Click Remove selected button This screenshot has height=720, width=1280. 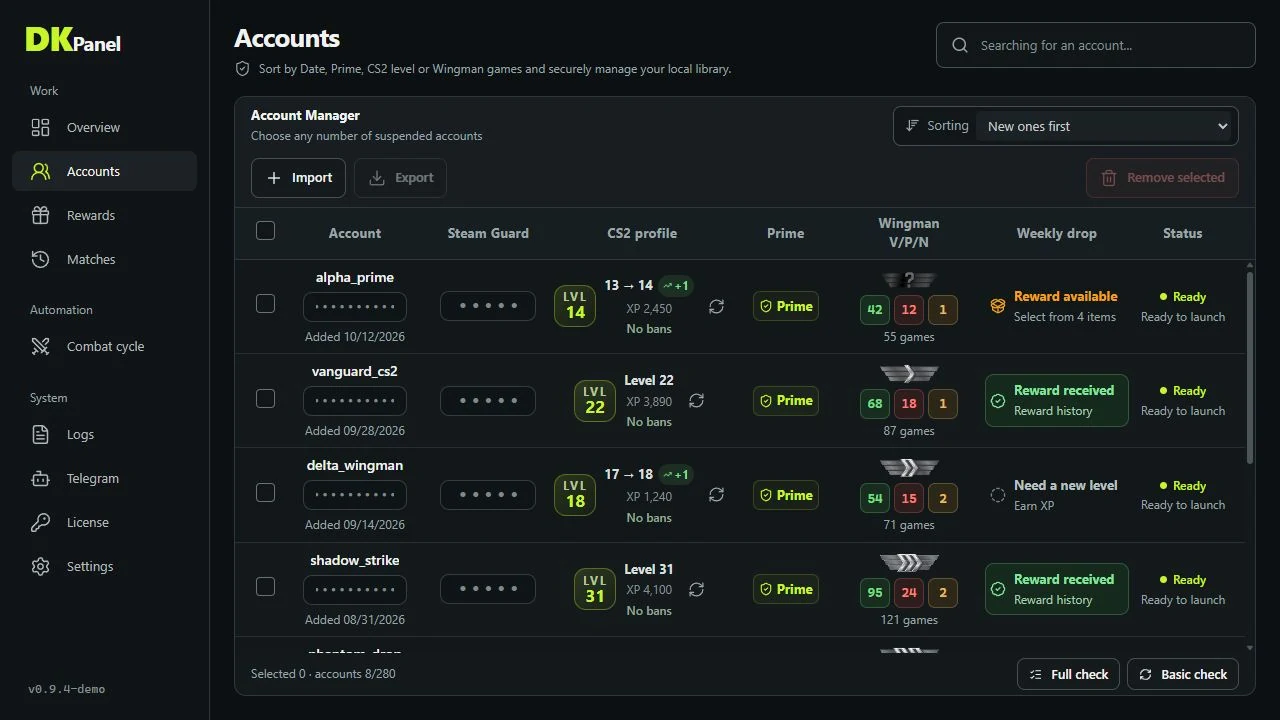[1162, 178]
